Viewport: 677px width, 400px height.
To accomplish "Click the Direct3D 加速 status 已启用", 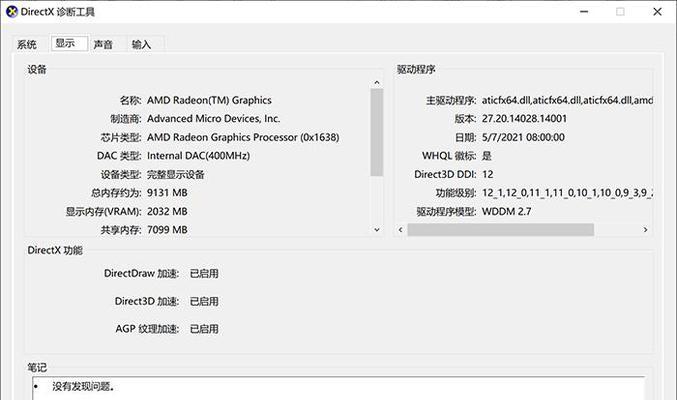I will tap(204, 301).
